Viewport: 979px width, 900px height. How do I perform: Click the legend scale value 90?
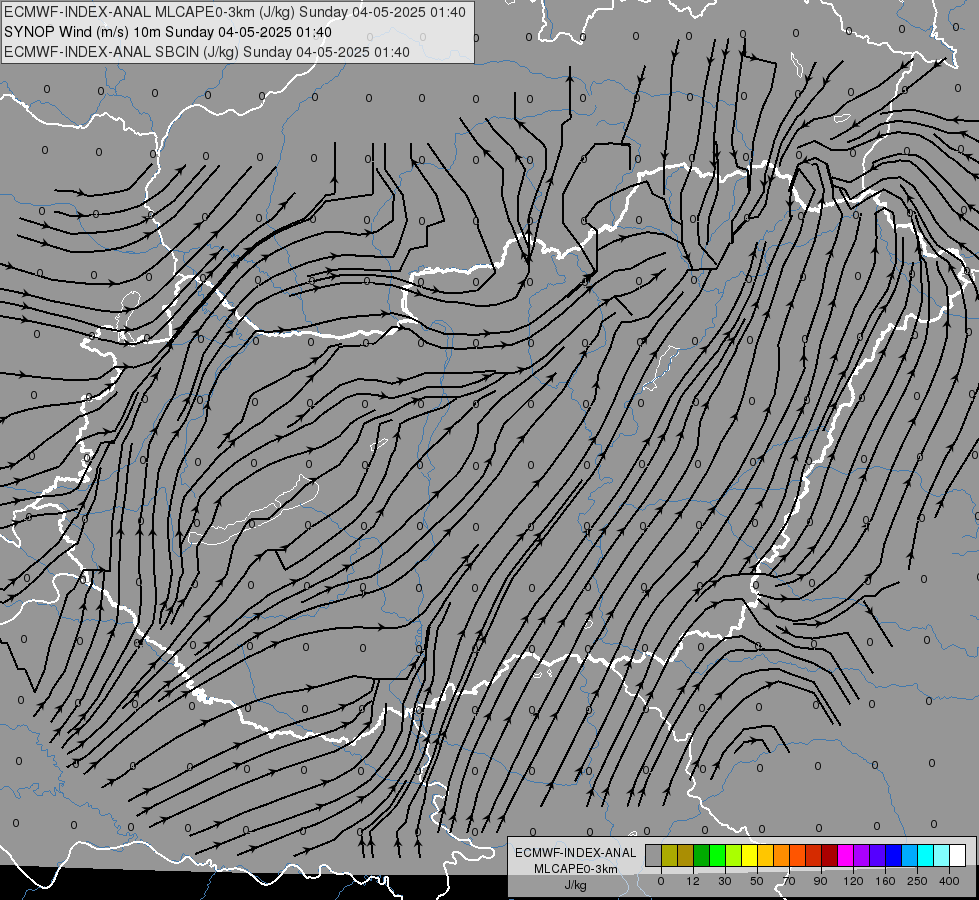(820, 881)
